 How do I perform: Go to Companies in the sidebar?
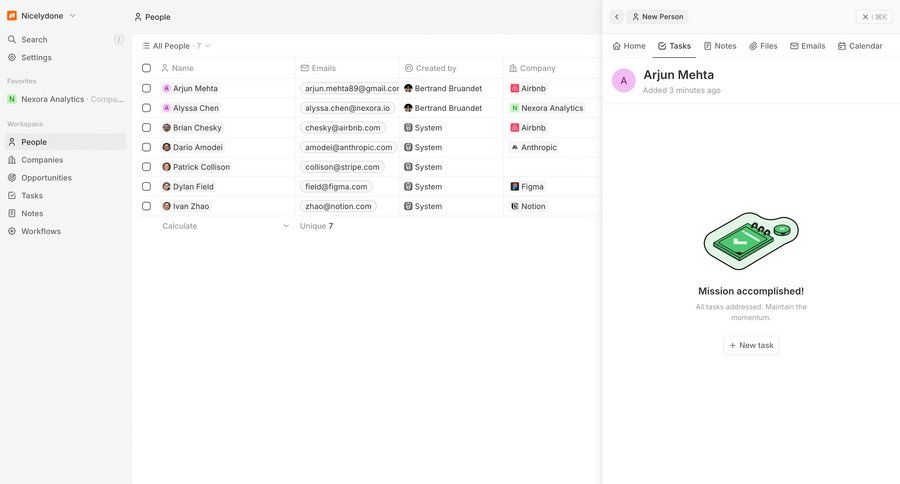(x=65, y=160)
